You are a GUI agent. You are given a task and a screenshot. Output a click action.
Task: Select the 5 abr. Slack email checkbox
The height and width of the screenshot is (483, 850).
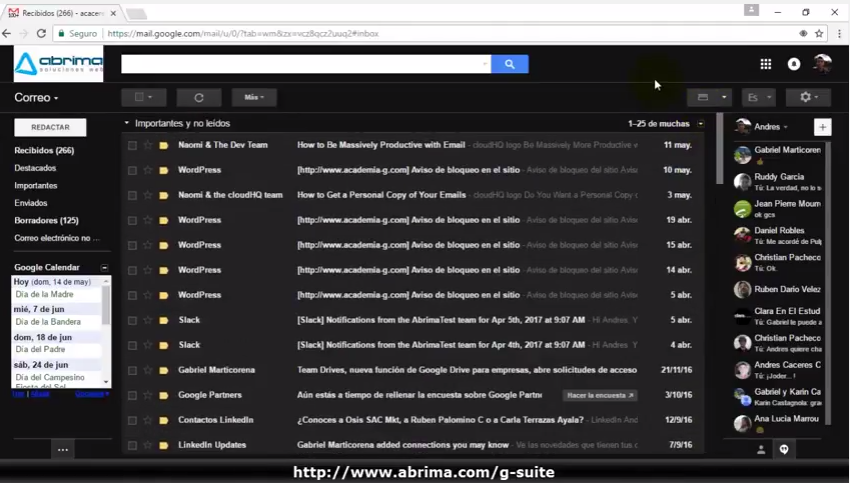click(x=132, y=320)
